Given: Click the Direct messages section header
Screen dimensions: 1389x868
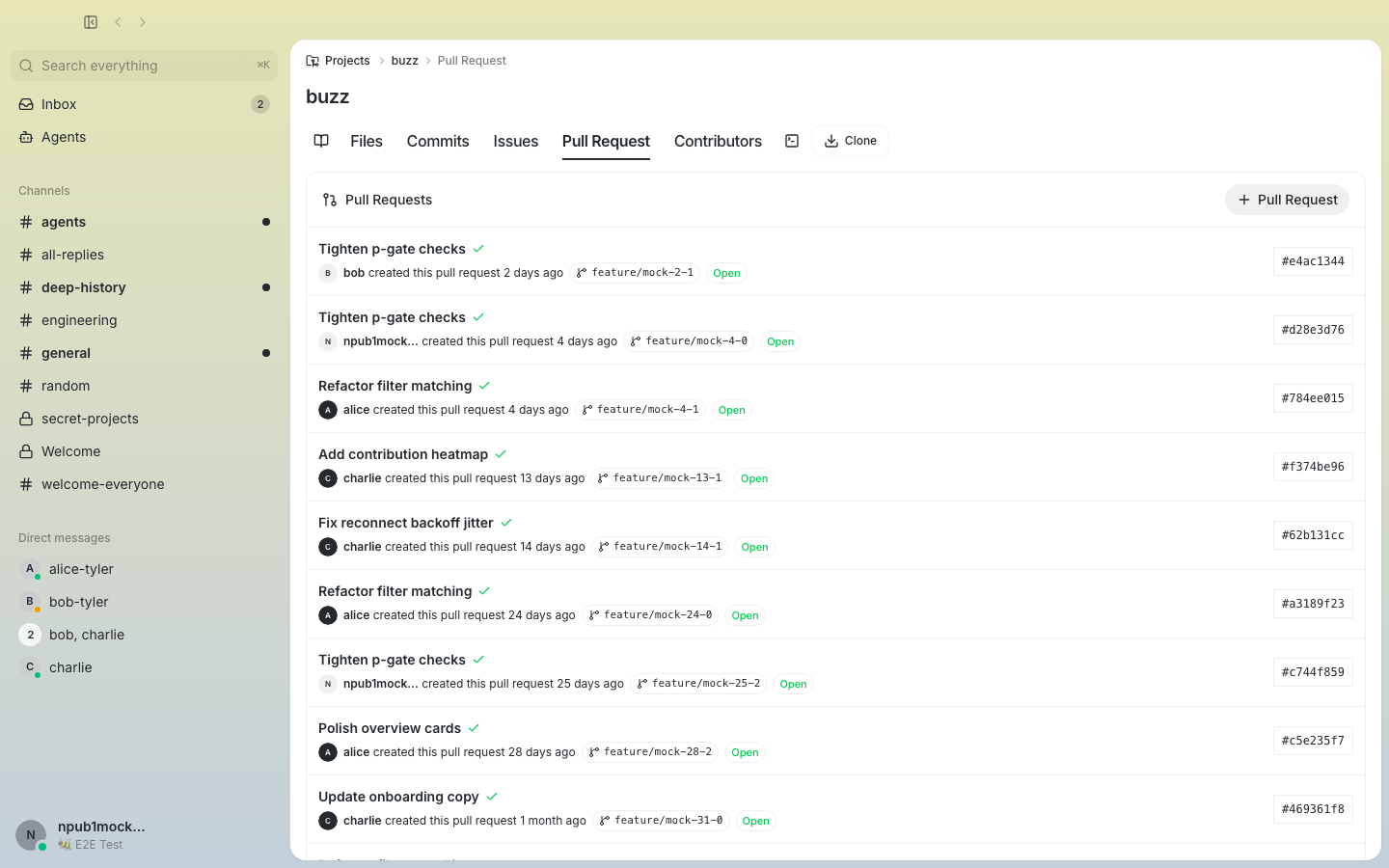Looking at the screenshot, I should point(65,538).
